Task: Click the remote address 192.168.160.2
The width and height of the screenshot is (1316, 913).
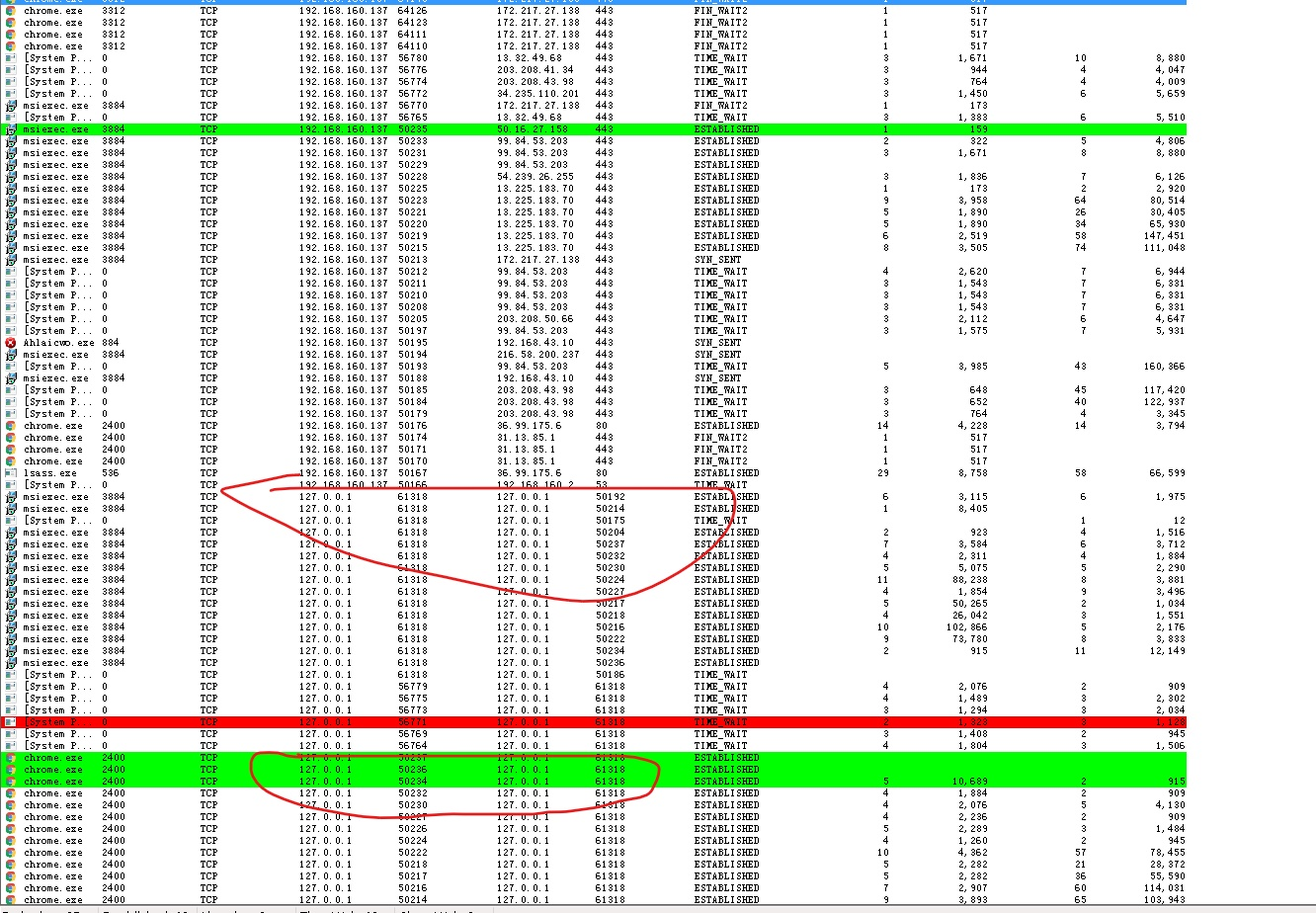Action: 535,484
